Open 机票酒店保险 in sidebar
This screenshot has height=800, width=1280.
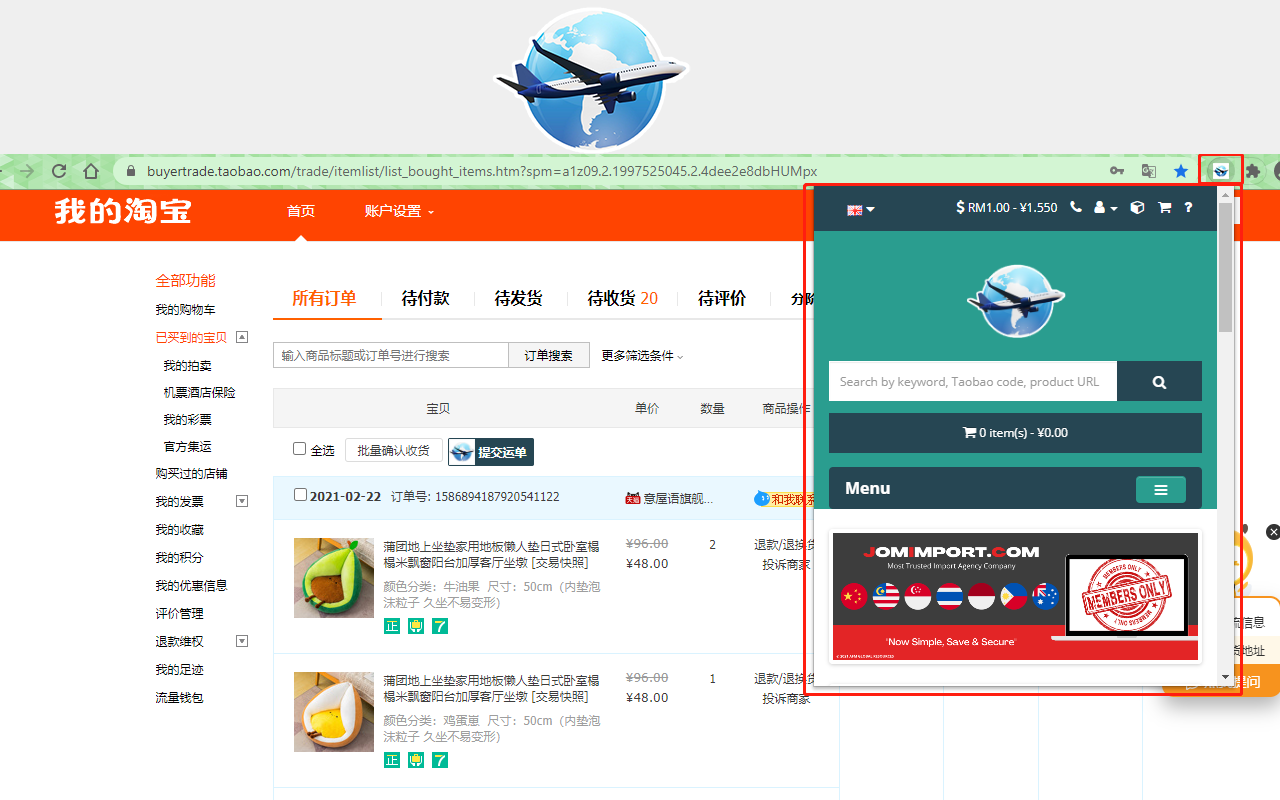199,393
